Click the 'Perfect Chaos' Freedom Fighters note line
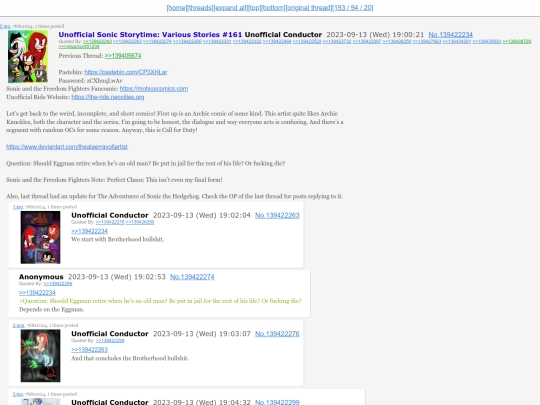Image resolution: width=540 pixels, height=405 pixels. coord(114,180)
